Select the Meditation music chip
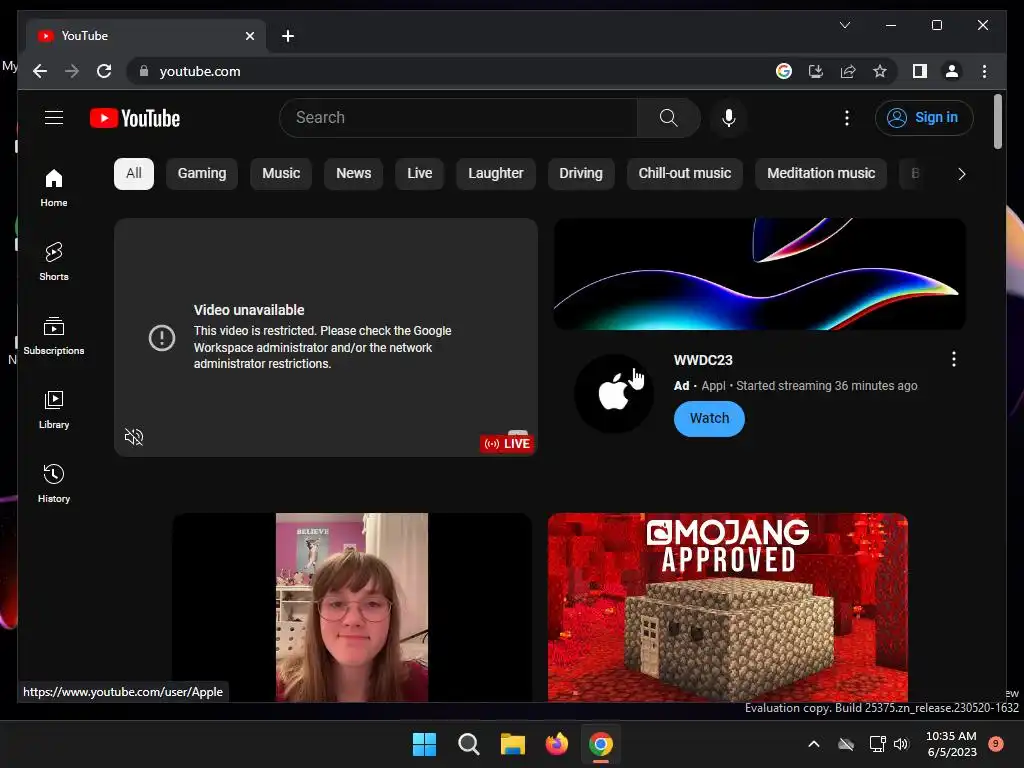This screenshot has height=768, width=1024. tap(821, 174)
